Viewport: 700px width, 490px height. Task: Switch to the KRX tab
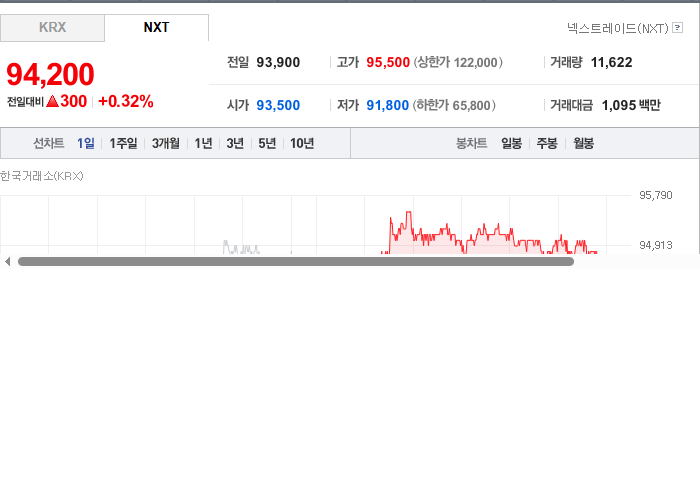click(x=52, y=28)
